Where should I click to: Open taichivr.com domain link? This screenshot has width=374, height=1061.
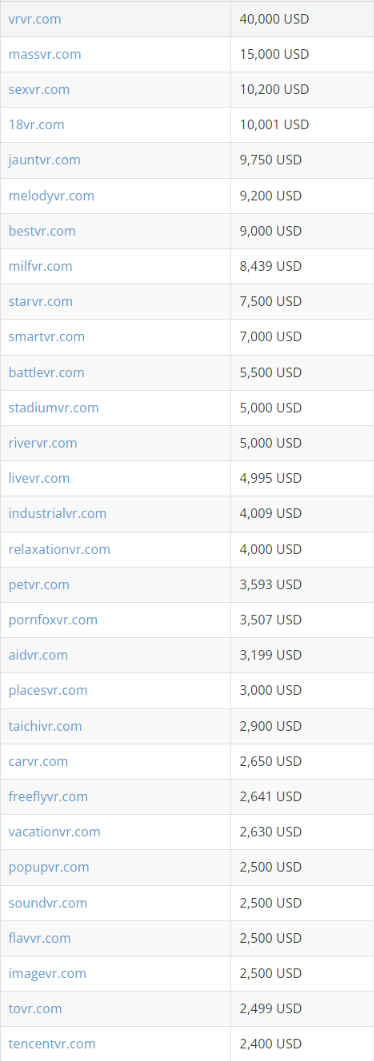45,725
